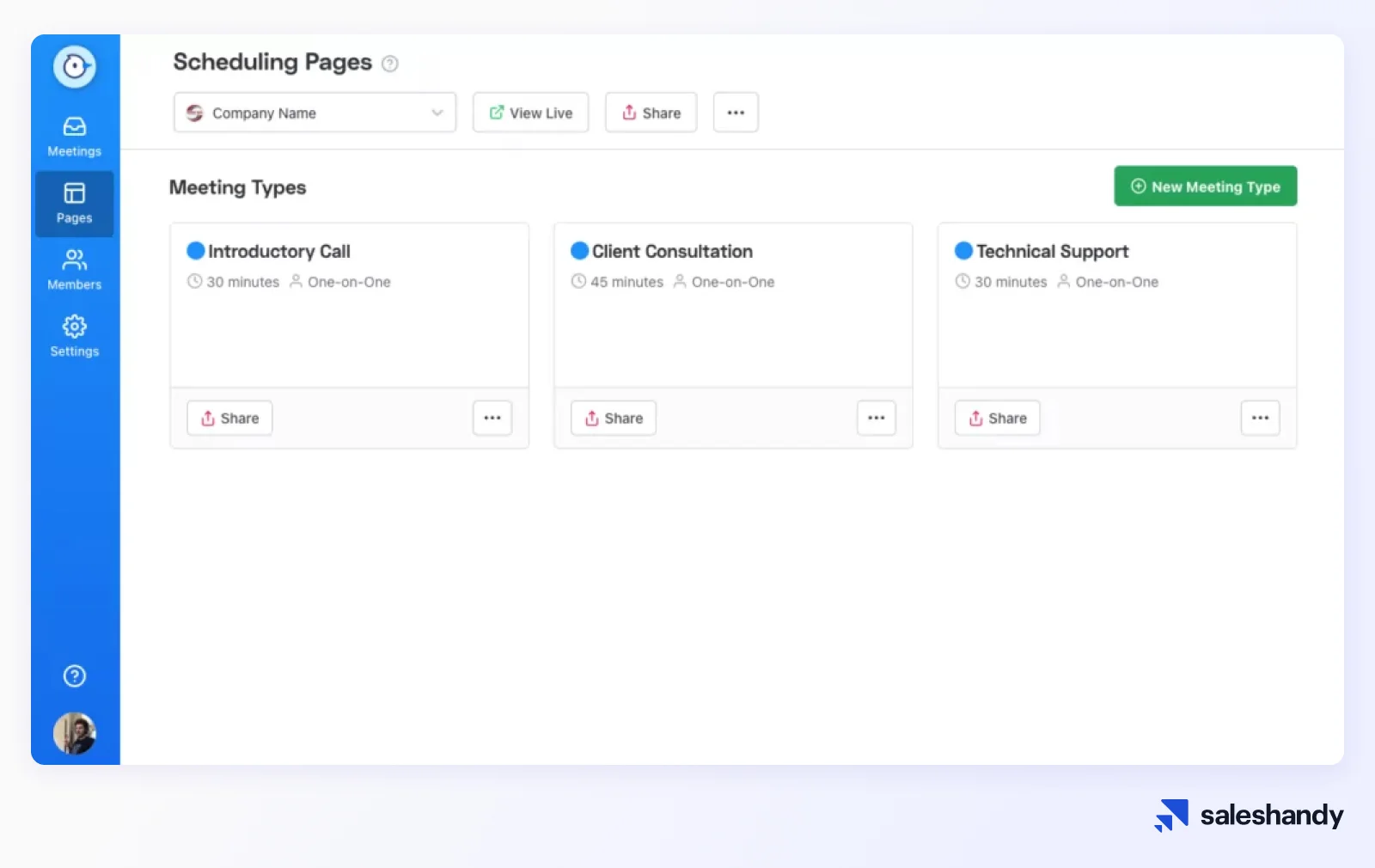
Task: Click the app logo in the sidebar
Action: pos(75,66)
